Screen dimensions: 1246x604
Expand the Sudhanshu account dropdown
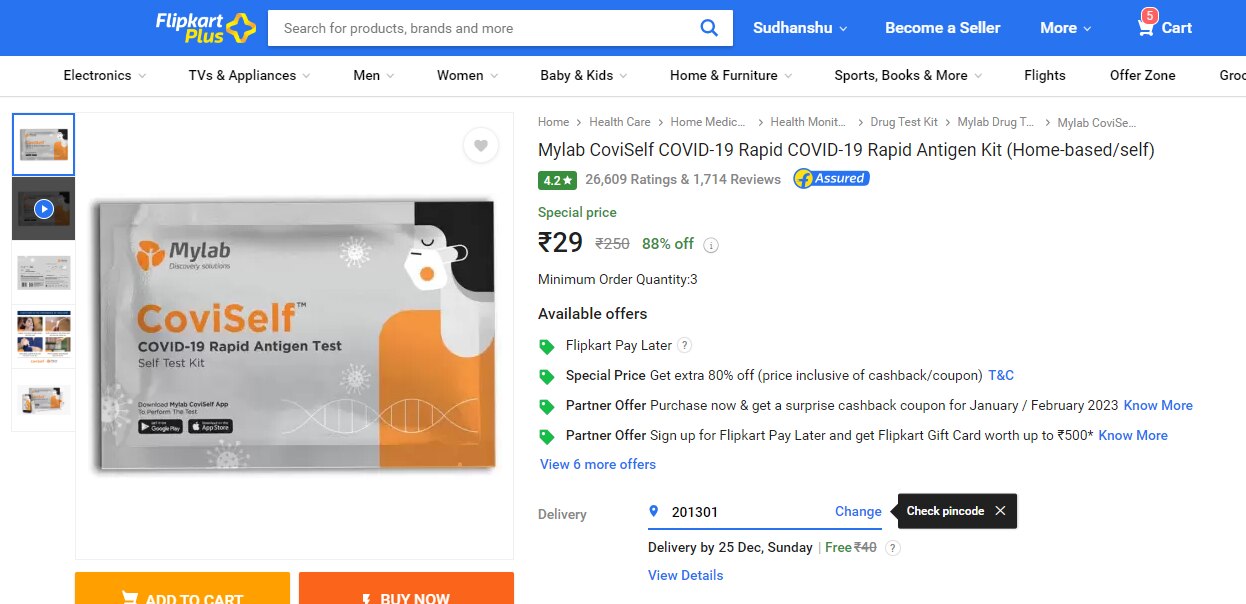click(x=800, y=28)
